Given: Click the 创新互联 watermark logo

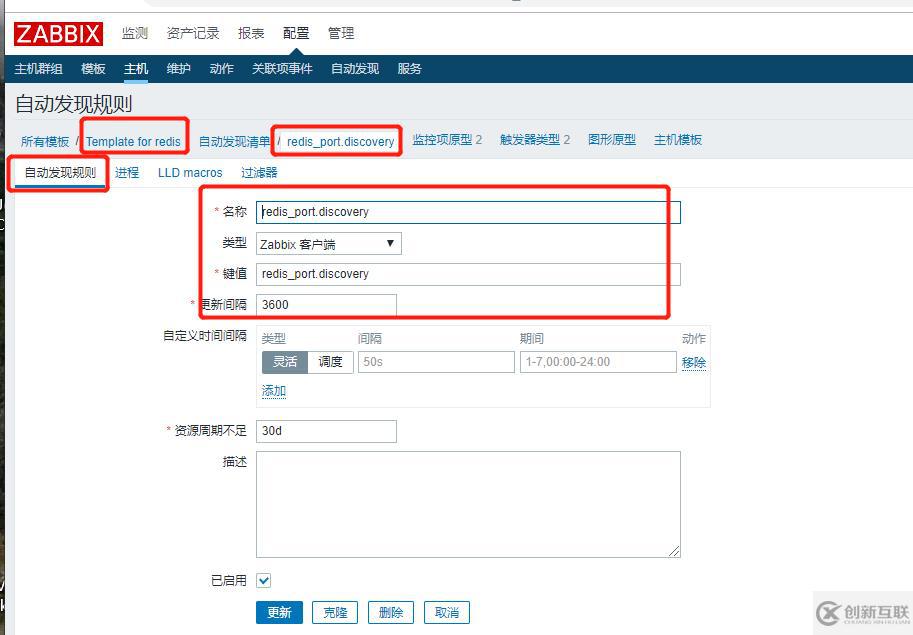Looking at the screenshot, I should pyautogui.click(x=862, y=611).
